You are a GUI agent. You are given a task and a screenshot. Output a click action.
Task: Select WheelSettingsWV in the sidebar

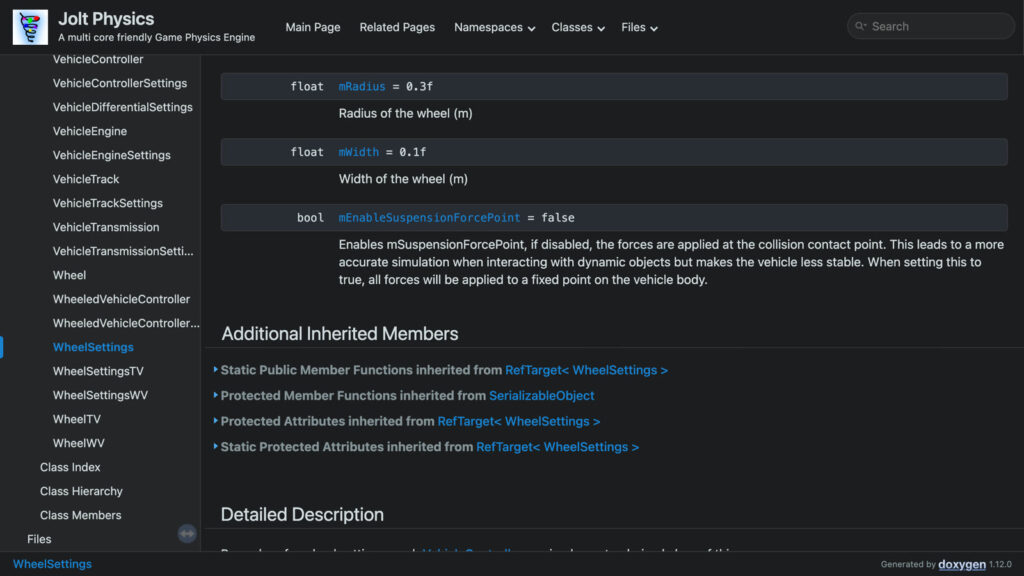click(100, 395)
